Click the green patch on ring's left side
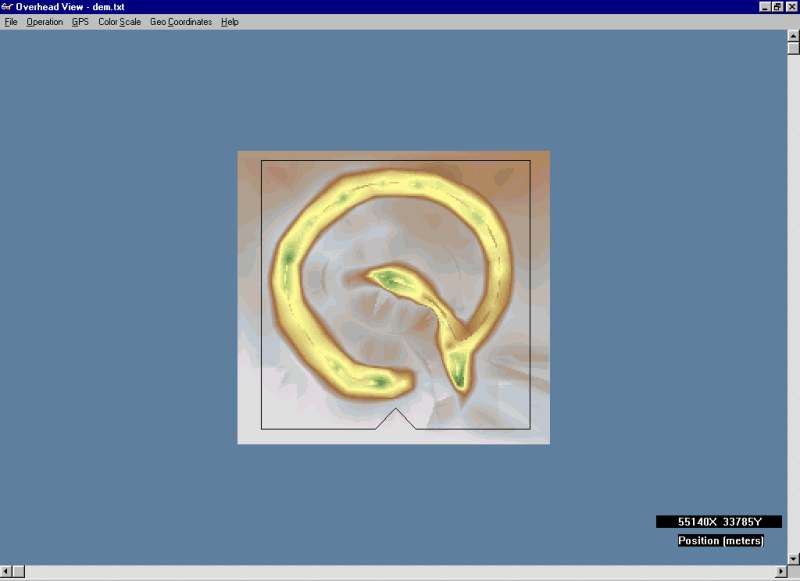 [x=288, y=260]
